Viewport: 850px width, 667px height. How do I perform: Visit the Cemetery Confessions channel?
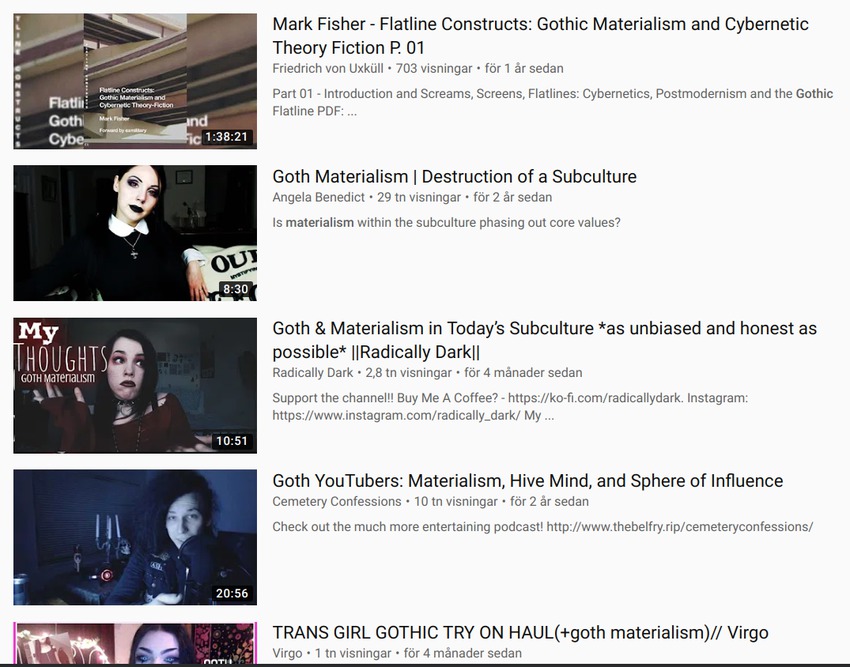pos(337,502)
